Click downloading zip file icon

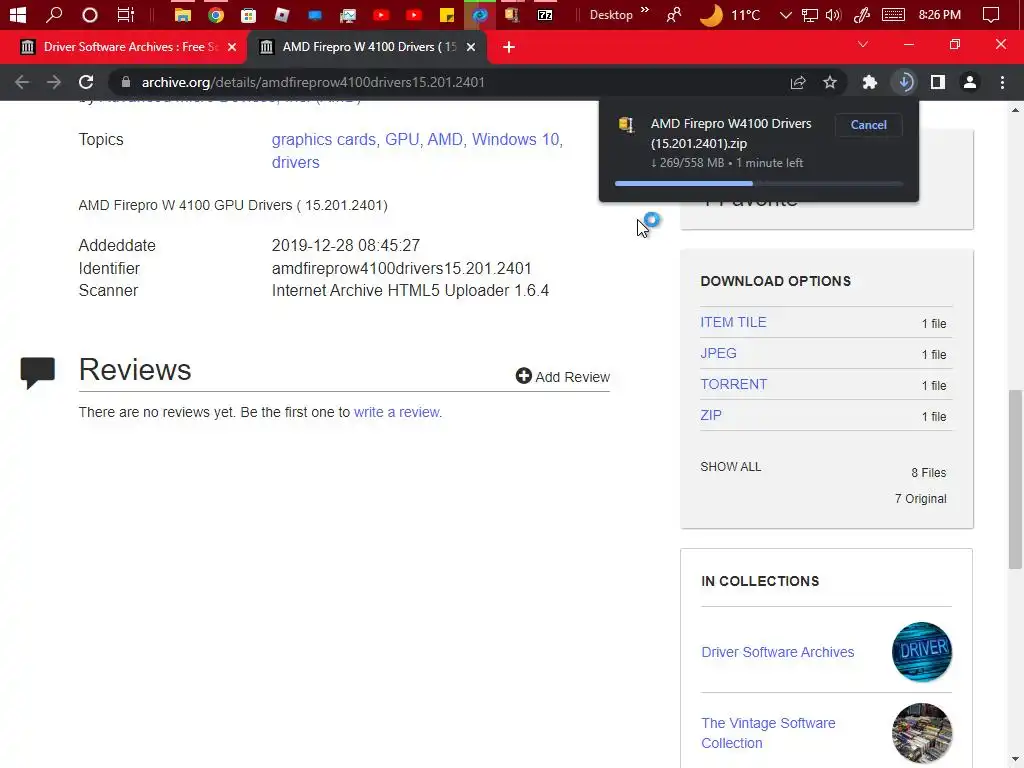click(x=626, y=125)
